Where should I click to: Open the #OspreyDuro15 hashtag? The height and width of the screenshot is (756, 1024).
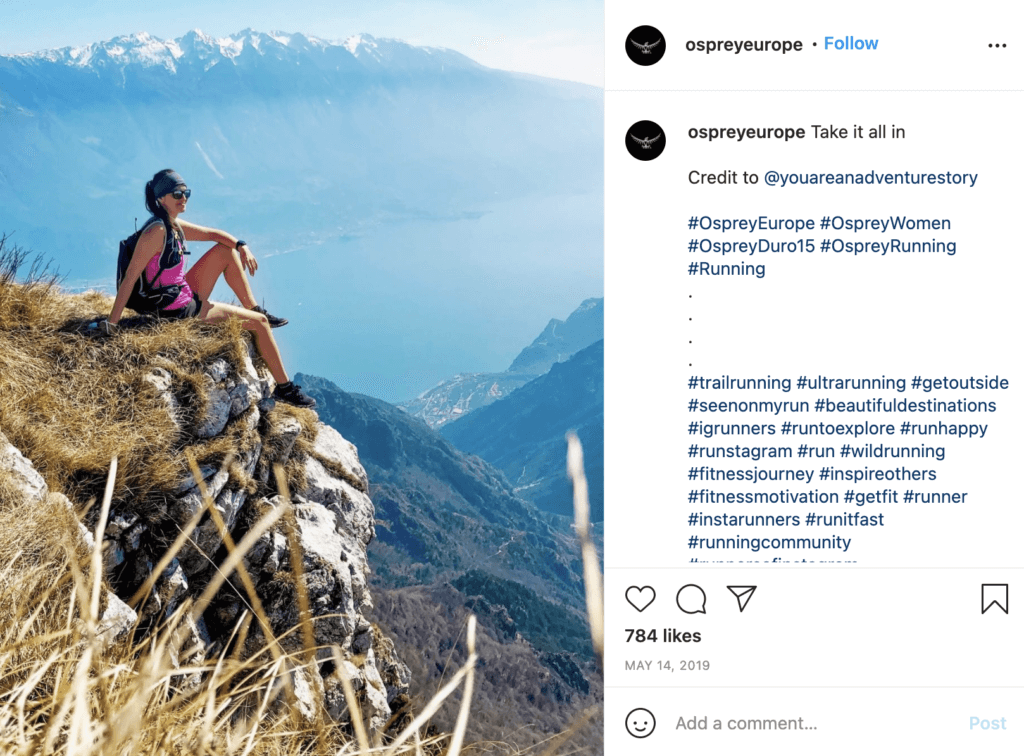751,246
